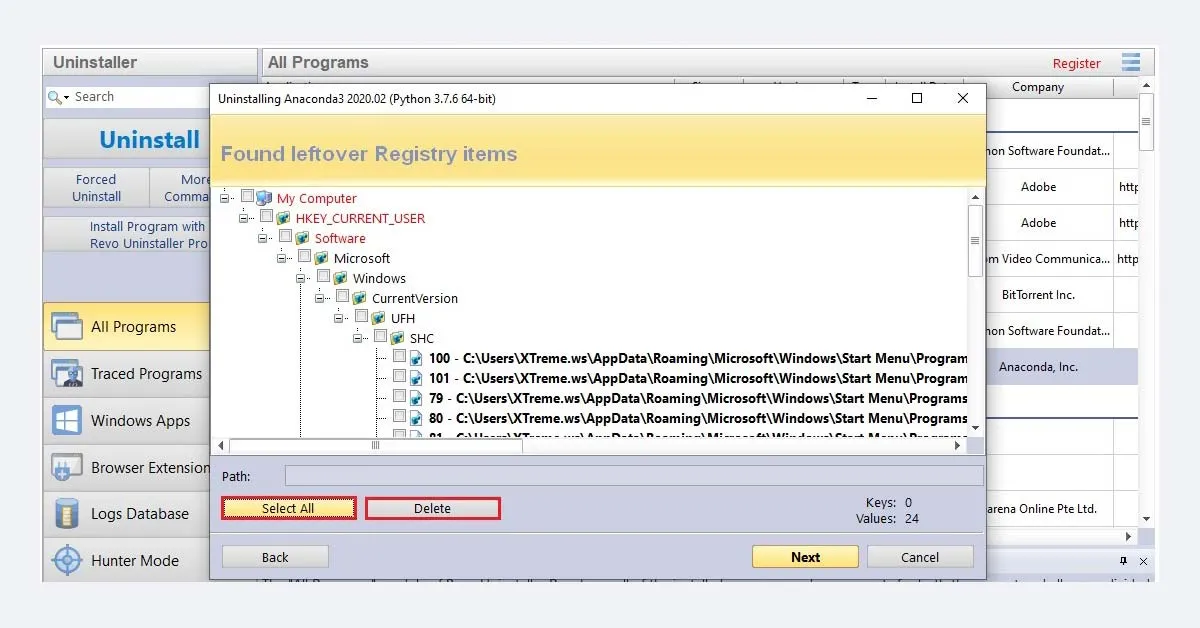Check the checkbox next to entry 100

click(x=399, y=358)
